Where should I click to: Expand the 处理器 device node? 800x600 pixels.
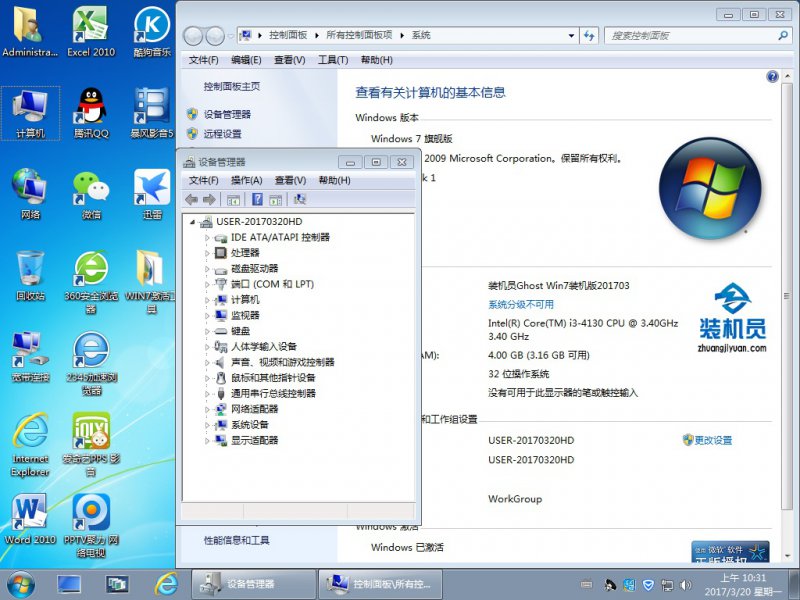[x=207, y=253]
